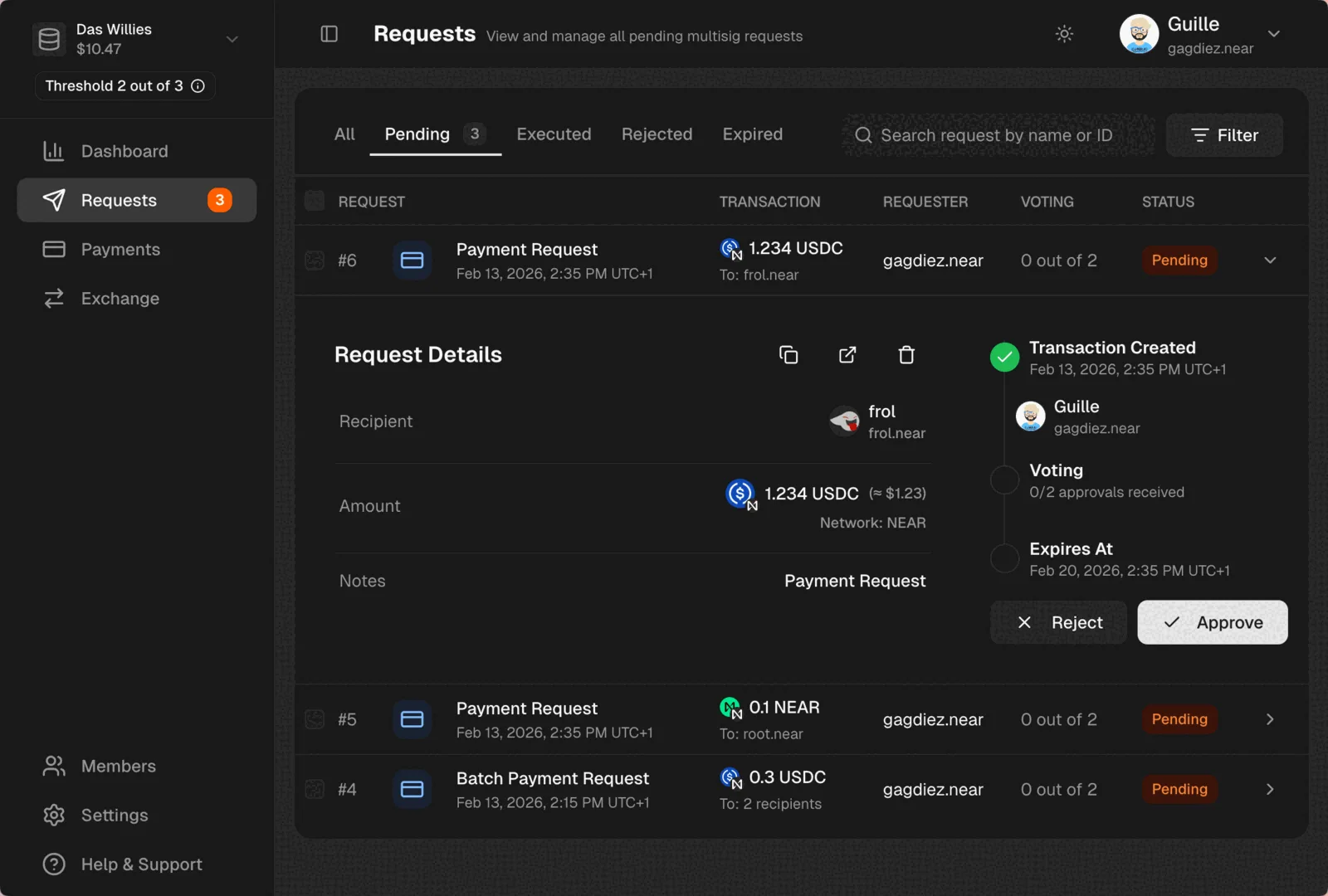
Task: Expand request #4 with its chevron
Action: [1270, 789]
